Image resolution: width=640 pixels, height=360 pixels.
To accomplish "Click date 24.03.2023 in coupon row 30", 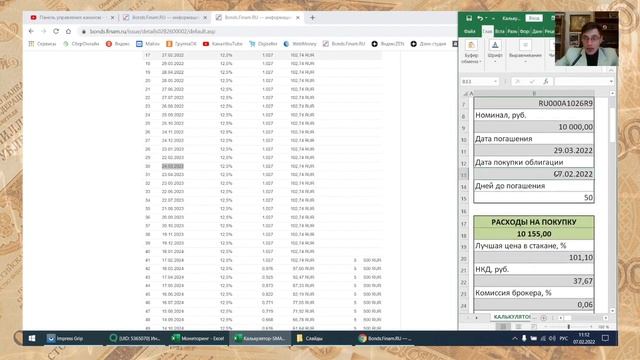I will point(173,166).
